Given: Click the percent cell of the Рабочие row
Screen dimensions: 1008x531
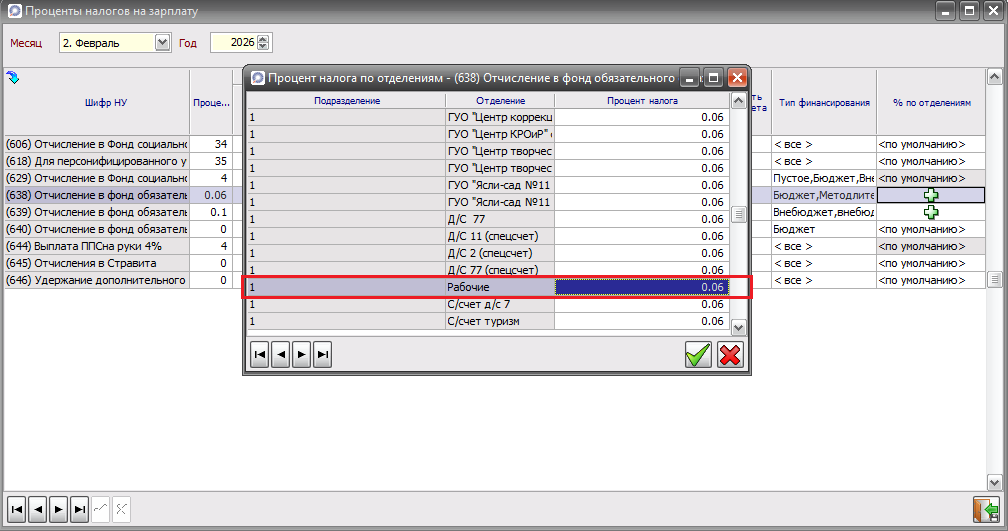Looking at the screenshot, I should (x=640, y=287).
